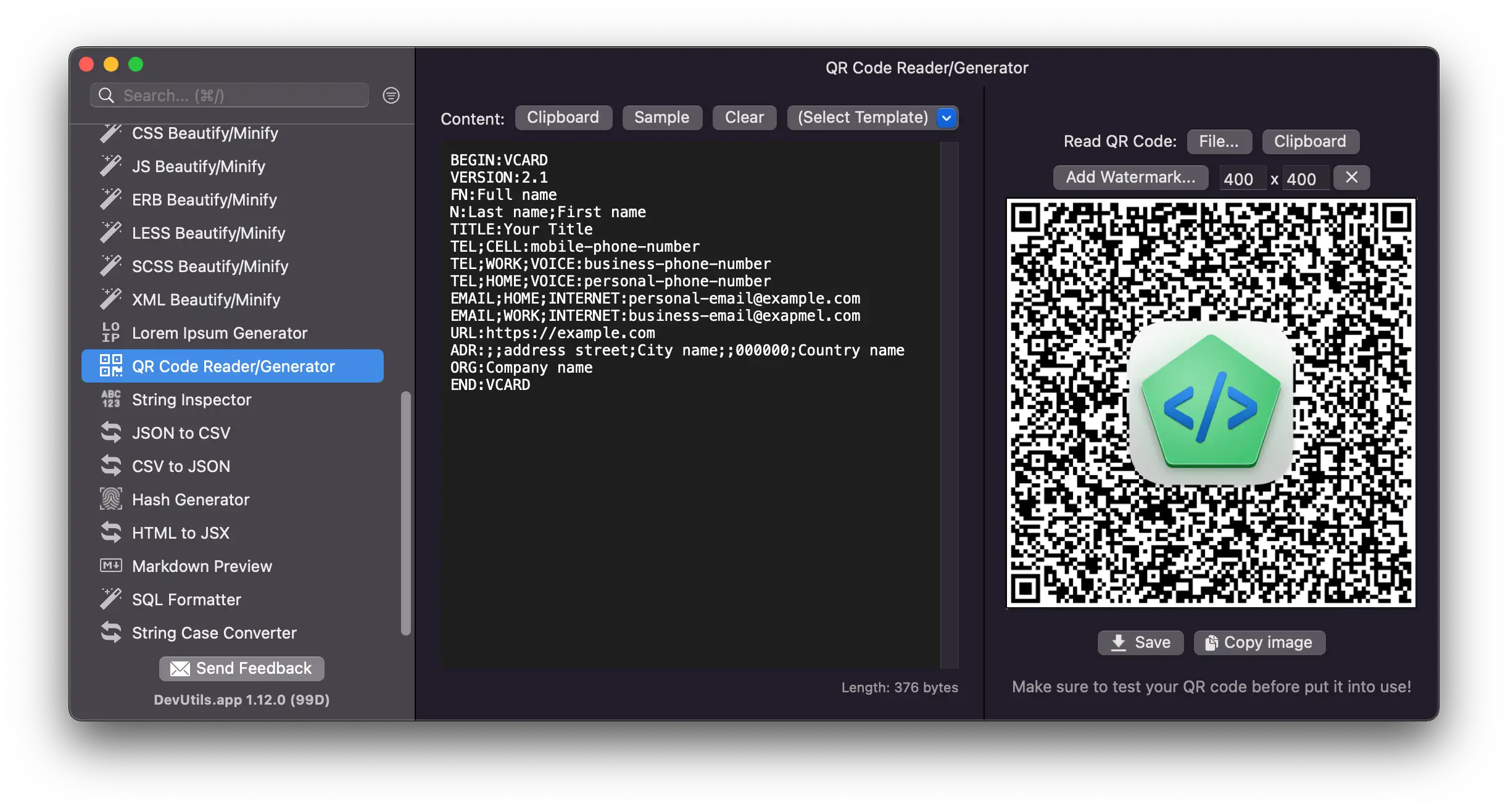Read QR code from File...
Image resolution: width=1508 pixels, height=812 pixels.
1219,141
